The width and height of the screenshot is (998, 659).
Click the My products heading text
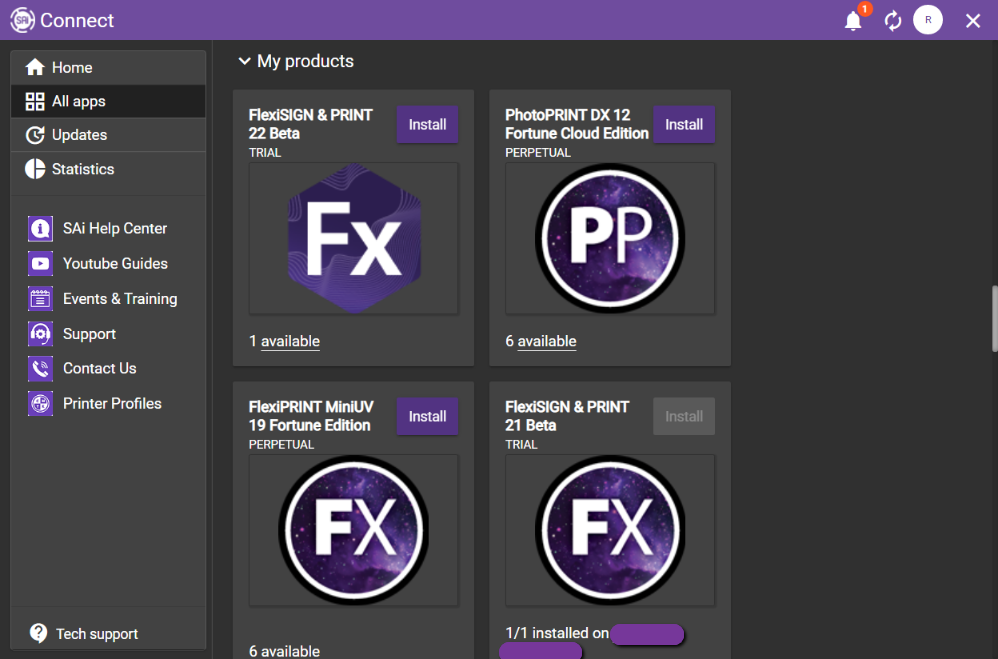[306, 61]
